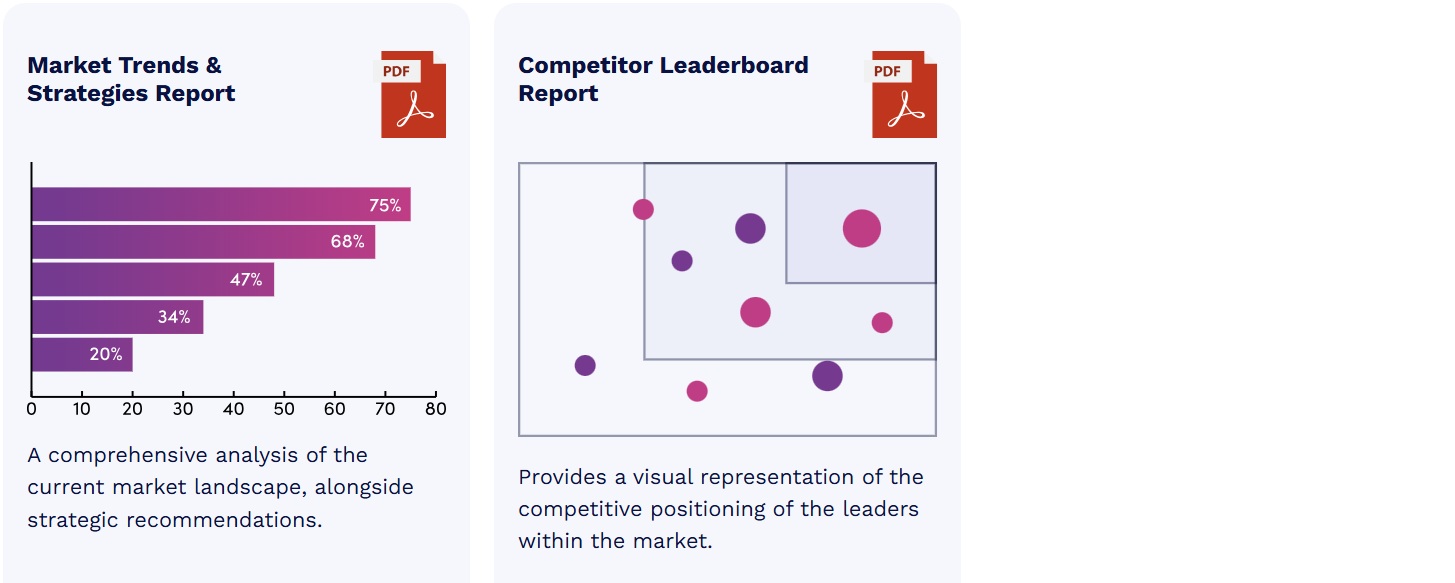1455x583 pixels.
Task: Click the pink bubble at the bottom of the leaderboard
Action: point(697,391)
